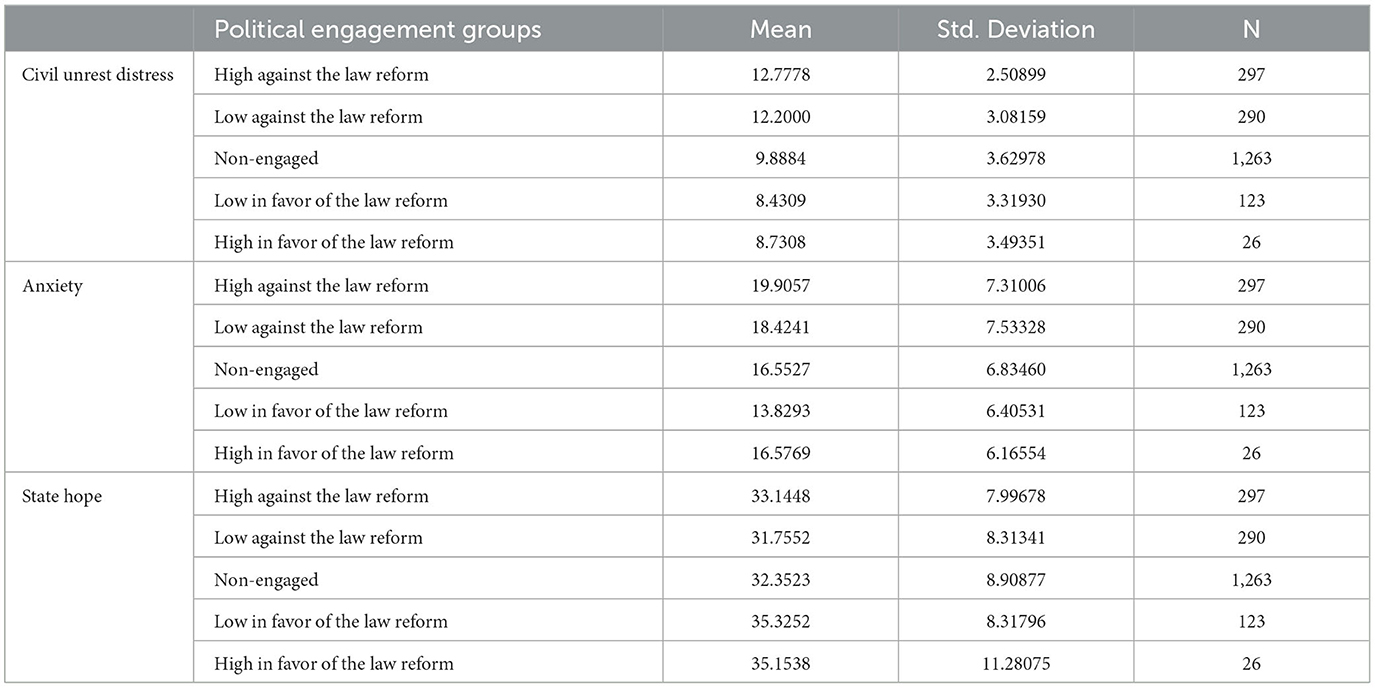The width and height of the screenshot is (1375, 688).
Task: Select the mean value 12.7778
Action: pyautogui.click(x=781, y=74)
